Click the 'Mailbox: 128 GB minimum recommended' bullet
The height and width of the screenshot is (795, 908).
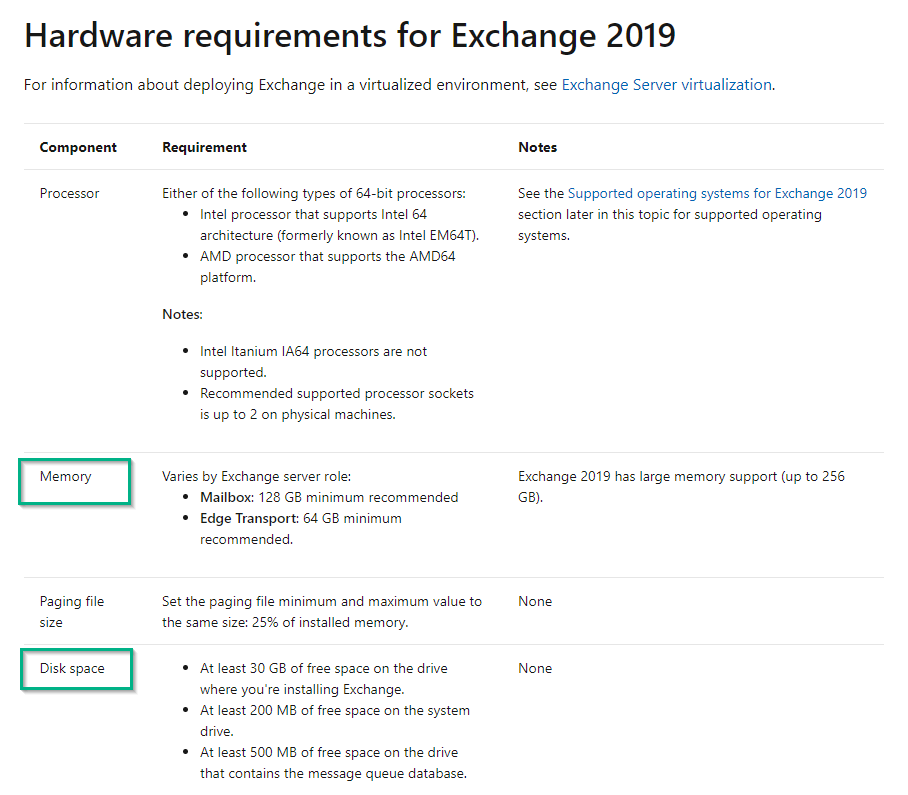329,497
